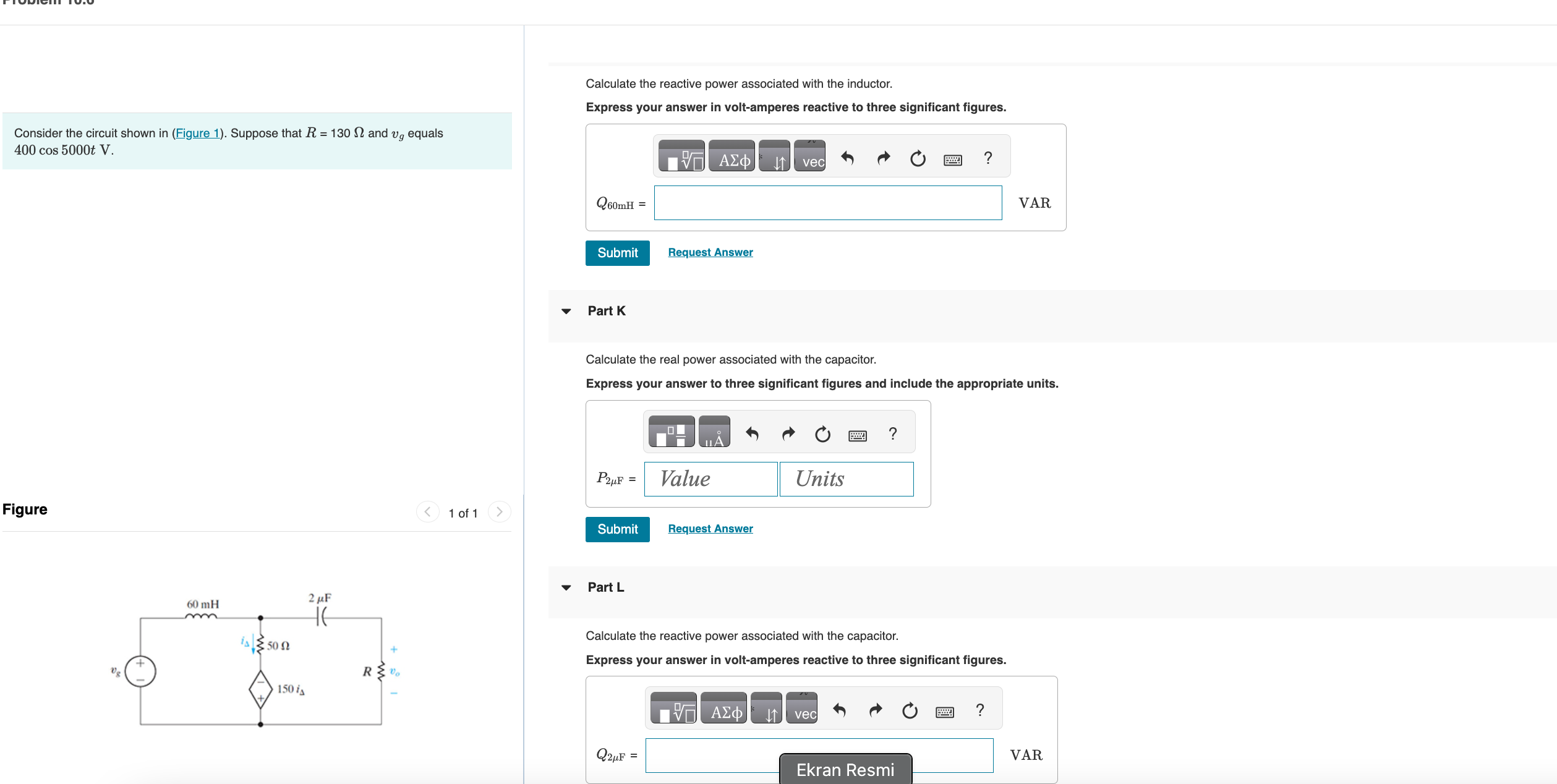This screenshot has width=1557, height=784.
Task: Click the next figure arrow
Action: point(499,511)
